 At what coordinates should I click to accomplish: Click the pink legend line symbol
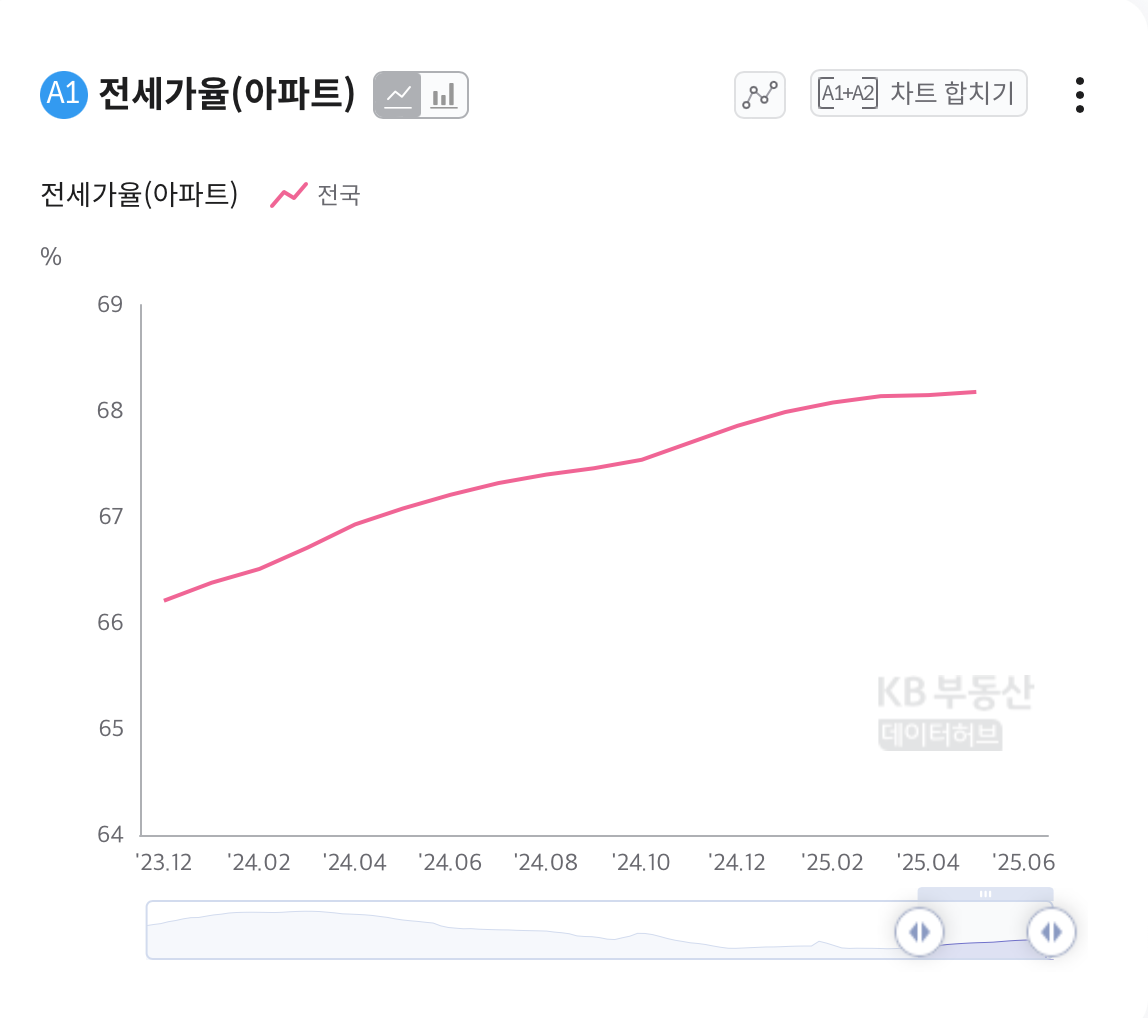pyautogui.click(x=287, y=194)
